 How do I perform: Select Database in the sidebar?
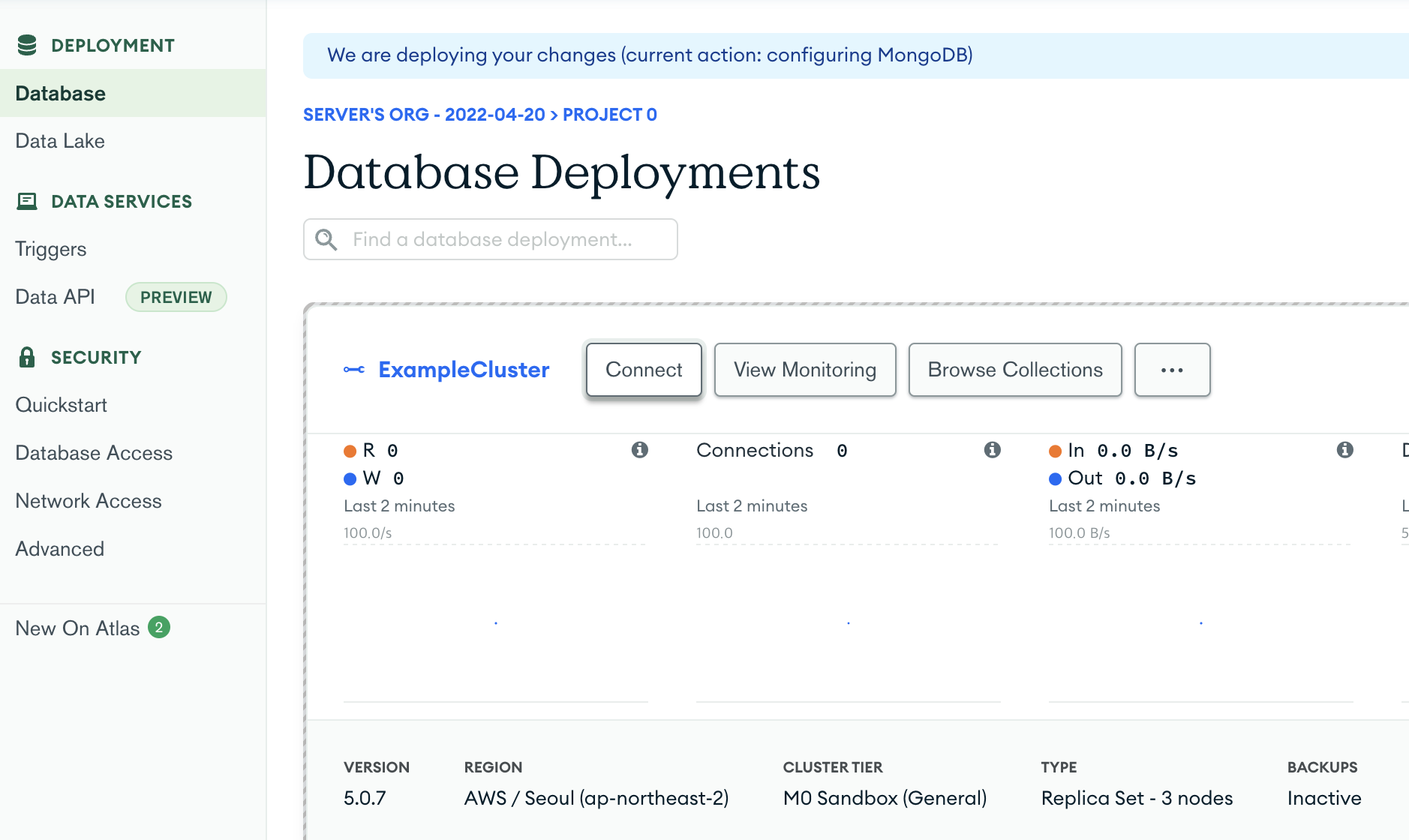tap(133, 93)
